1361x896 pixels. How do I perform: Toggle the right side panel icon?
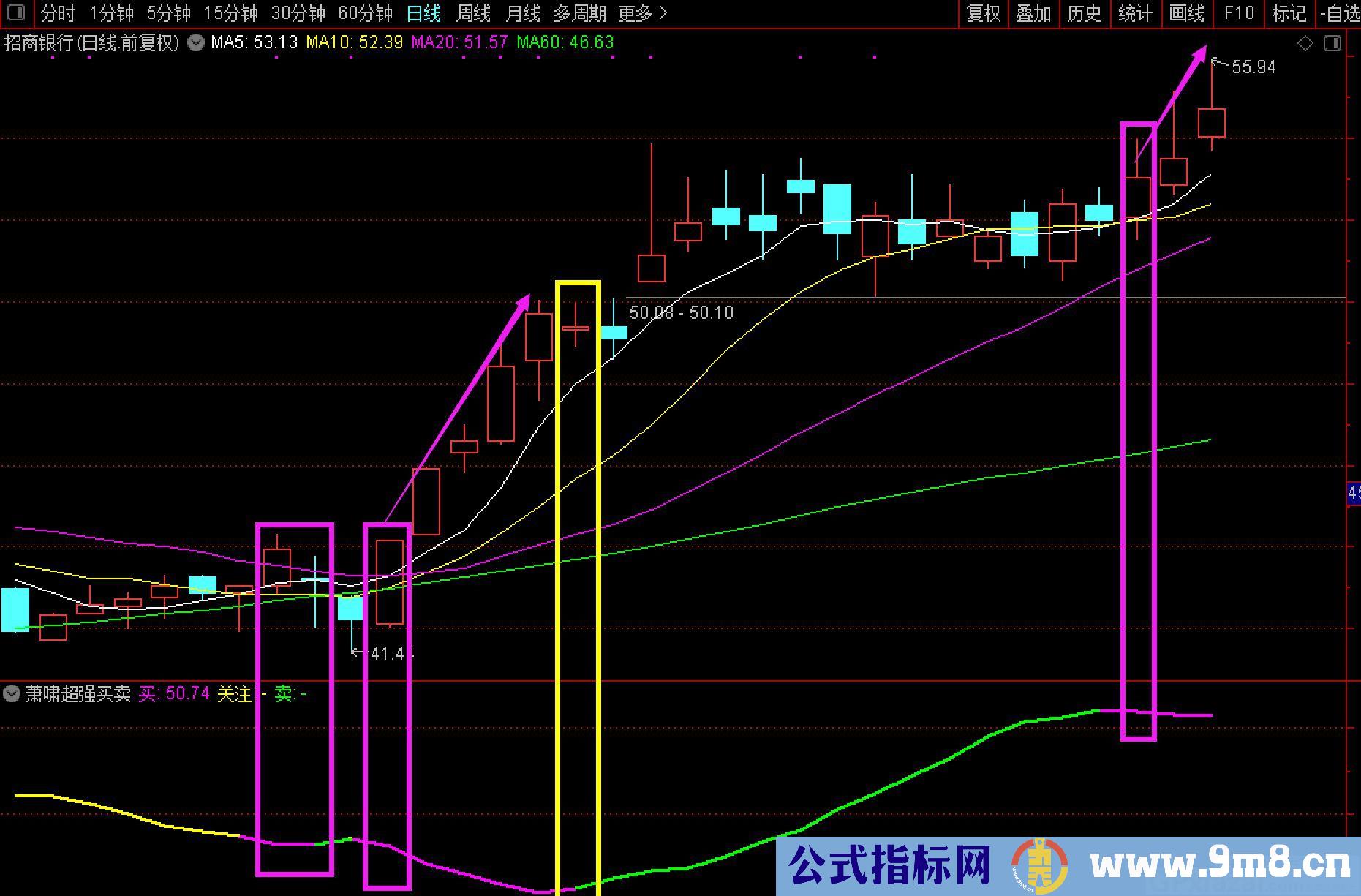(1332, 44)
